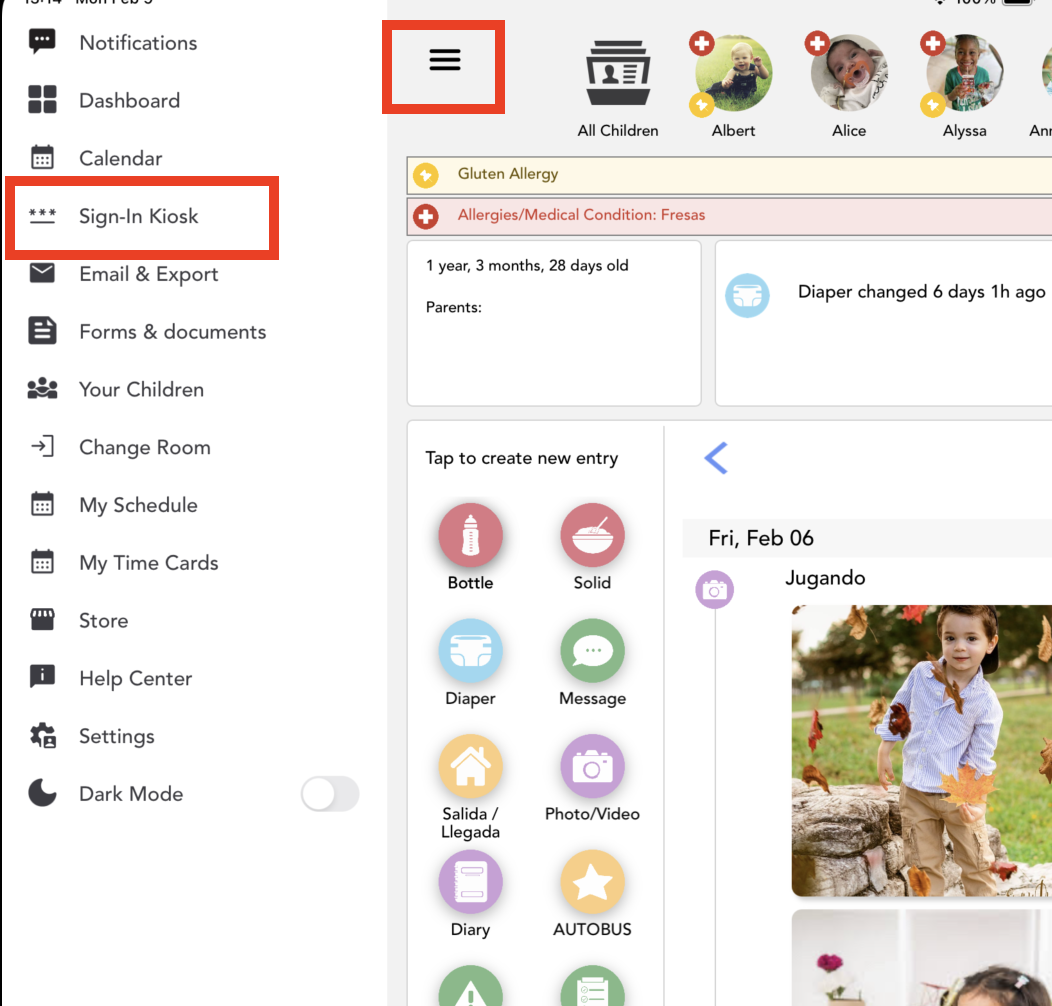
Task: Click the My Schedule calendar icon
Action: 42,505
